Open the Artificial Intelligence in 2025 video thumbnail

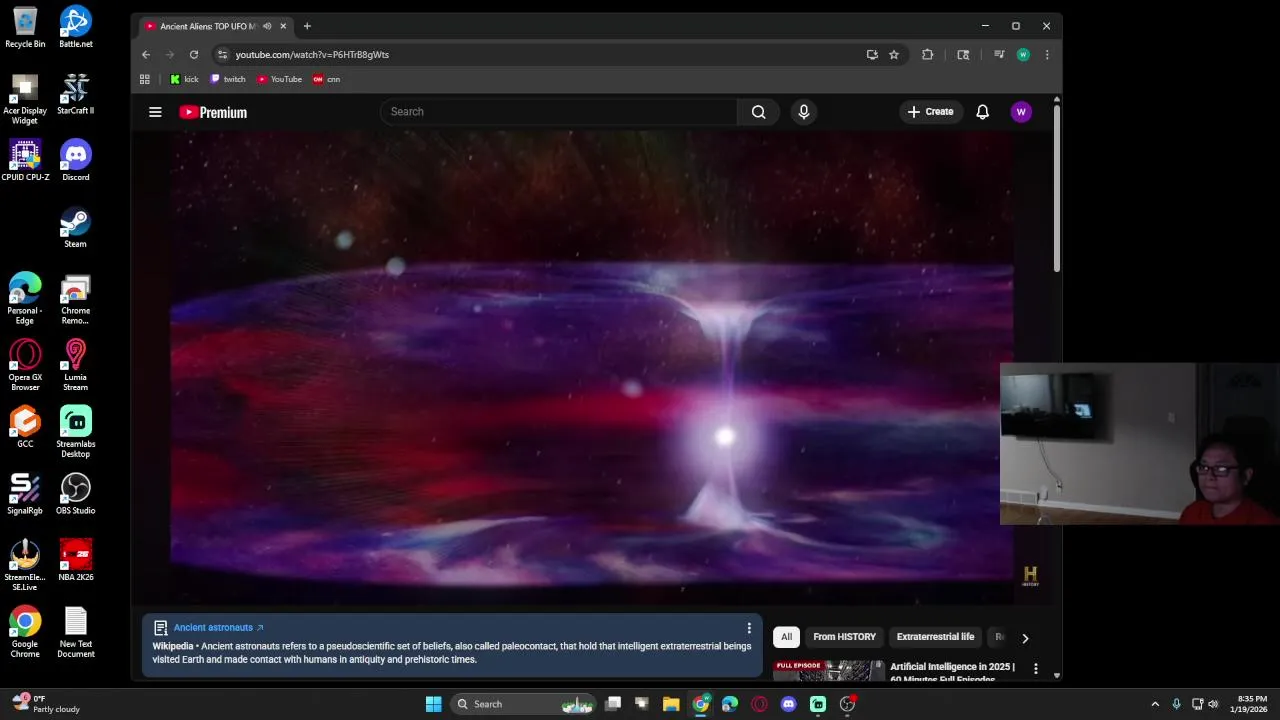(x=829, y=671)
